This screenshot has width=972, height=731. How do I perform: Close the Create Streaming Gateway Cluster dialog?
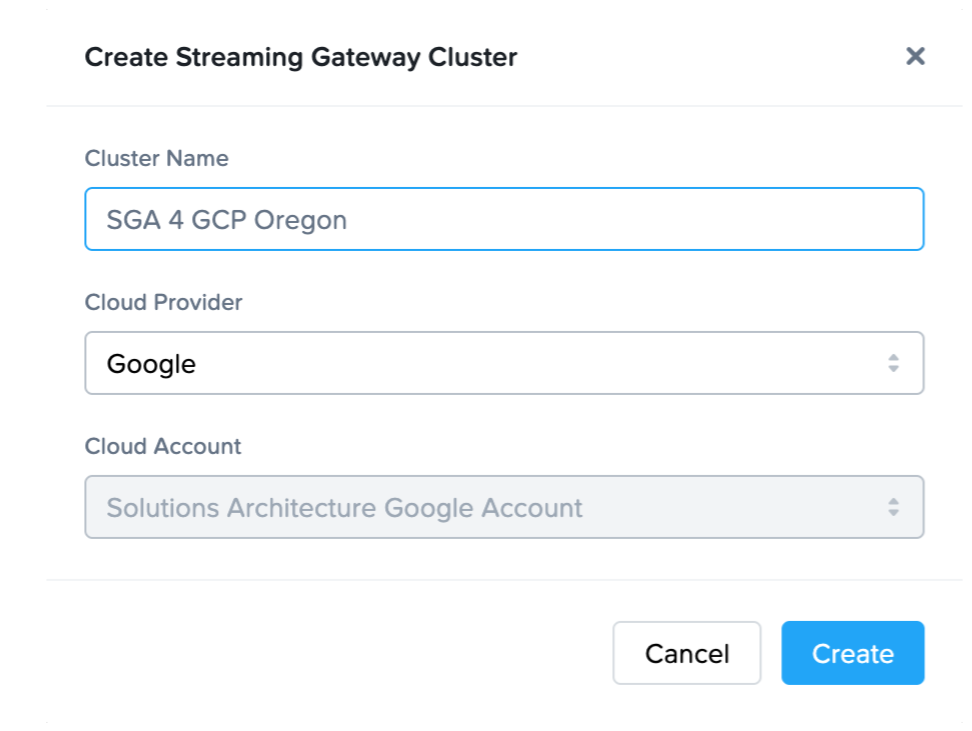tap(914, 56)
